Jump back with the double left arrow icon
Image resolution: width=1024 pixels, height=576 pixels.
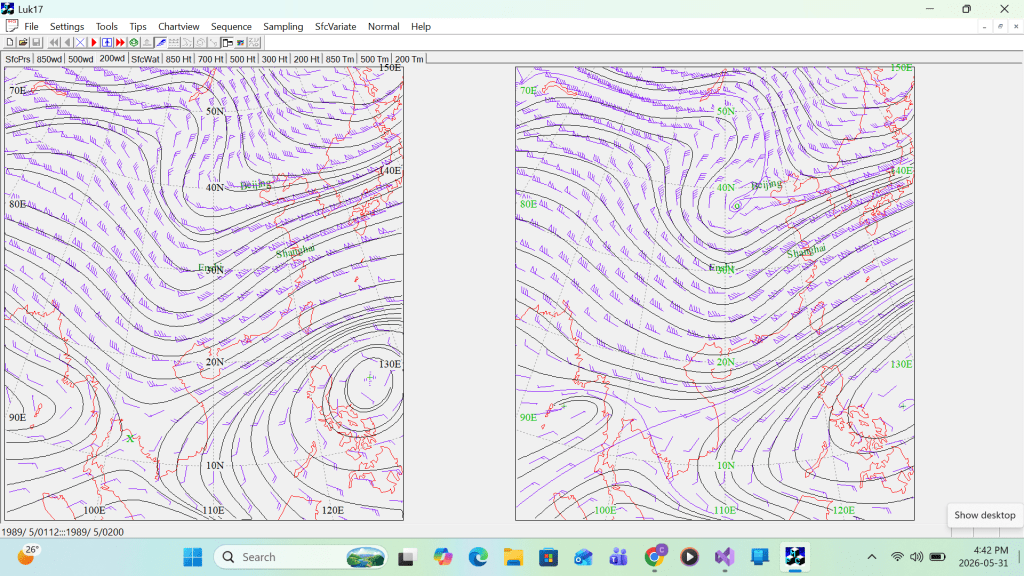54,42
